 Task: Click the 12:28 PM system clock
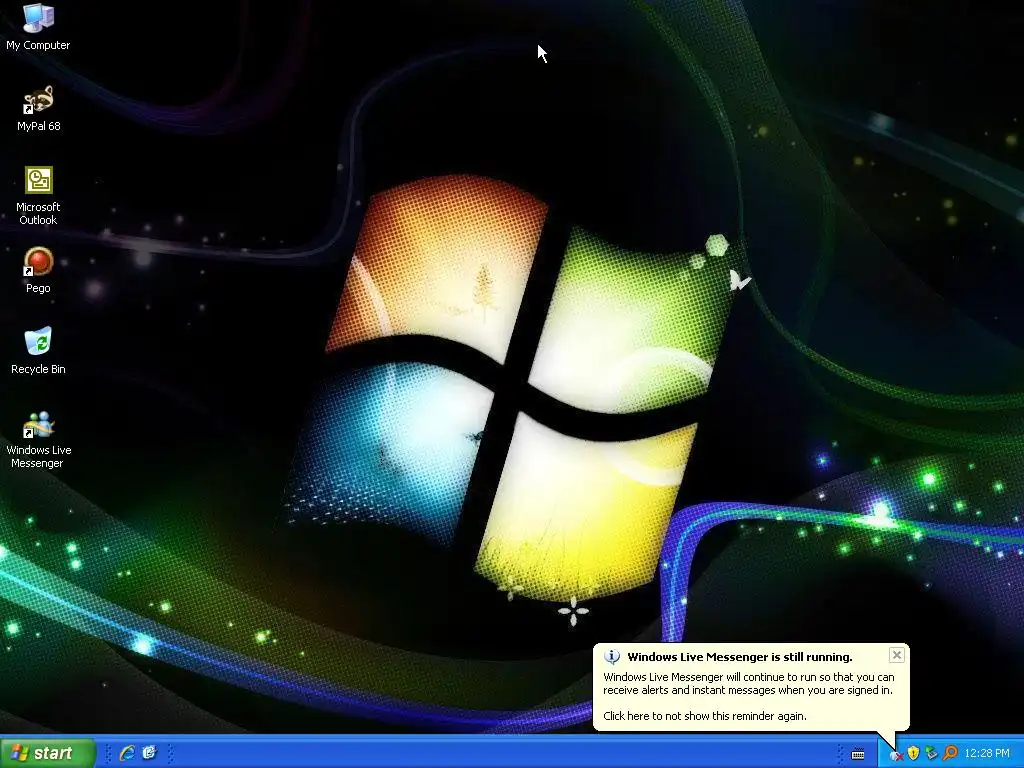point(987,754)
